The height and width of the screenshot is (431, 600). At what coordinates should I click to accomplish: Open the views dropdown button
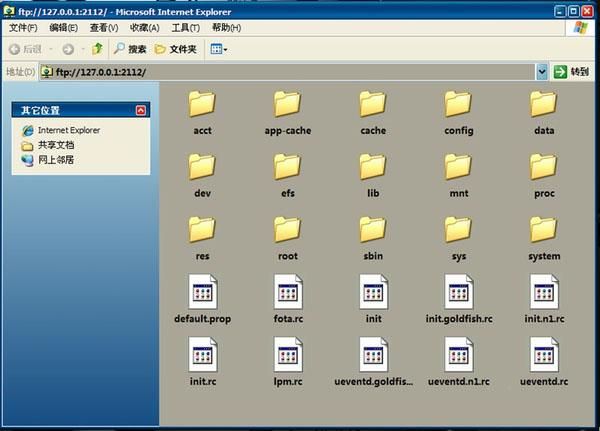(x=219, y=48)
